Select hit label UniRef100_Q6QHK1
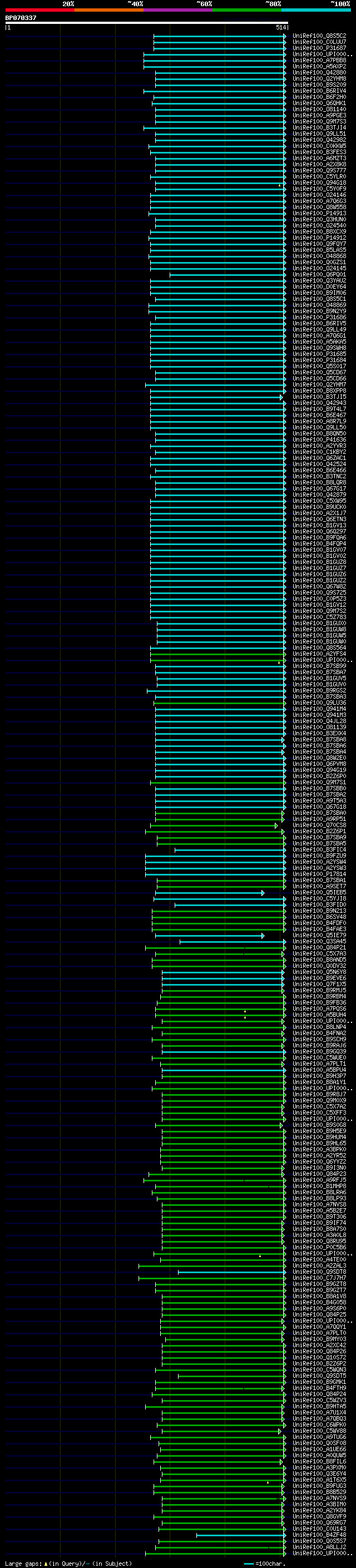Screen dimensions: 356x1568 pos(319,103)
